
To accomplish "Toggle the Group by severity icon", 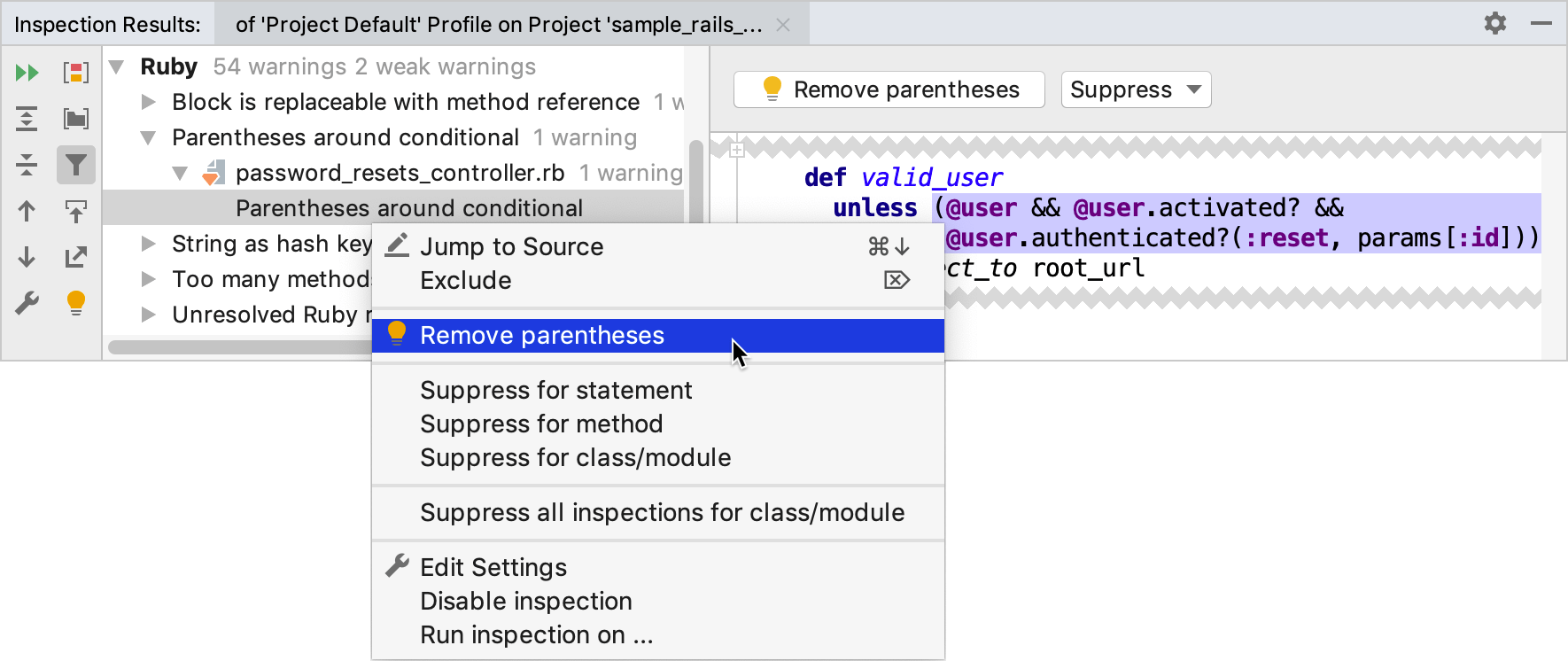I will pyautogui.click(x=76, y=73).
